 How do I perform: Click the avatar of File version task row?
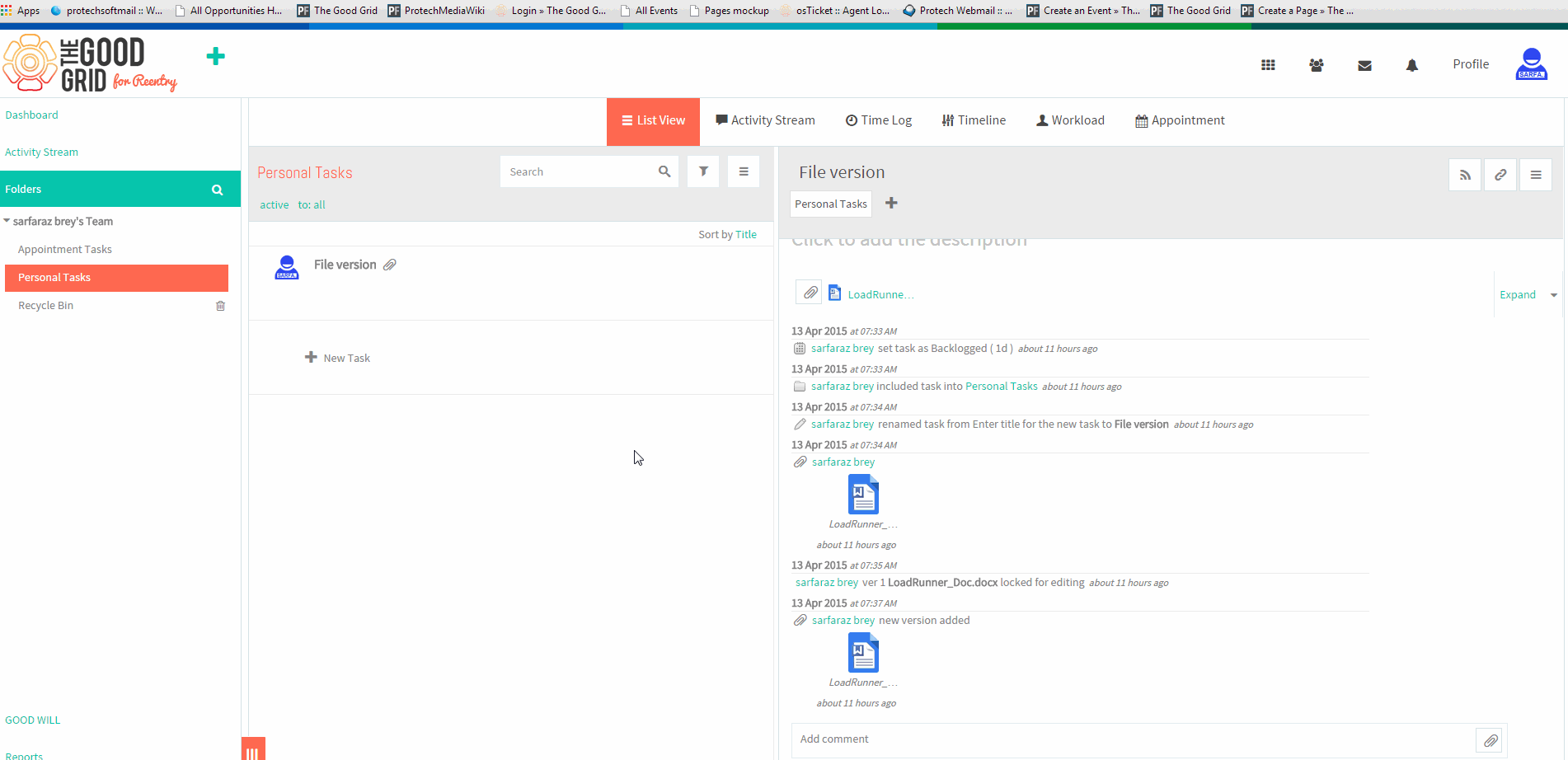point(287,267)
